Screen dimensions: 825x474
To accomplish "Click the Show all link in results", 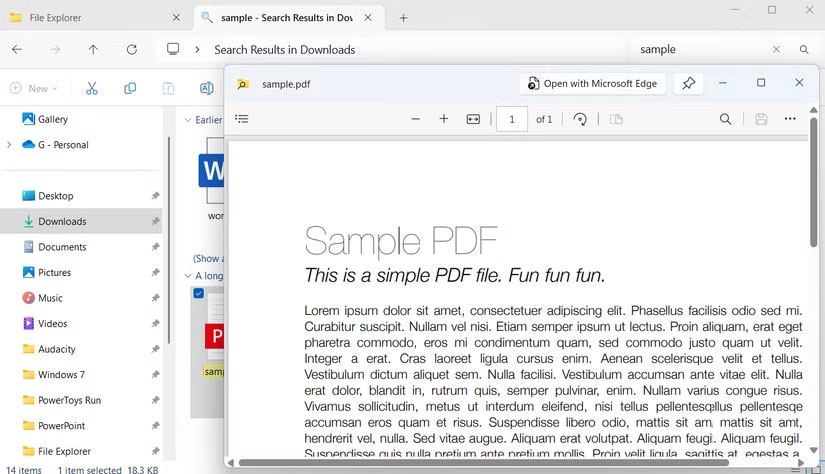I will pyautogui.click(x=208, y=258).
